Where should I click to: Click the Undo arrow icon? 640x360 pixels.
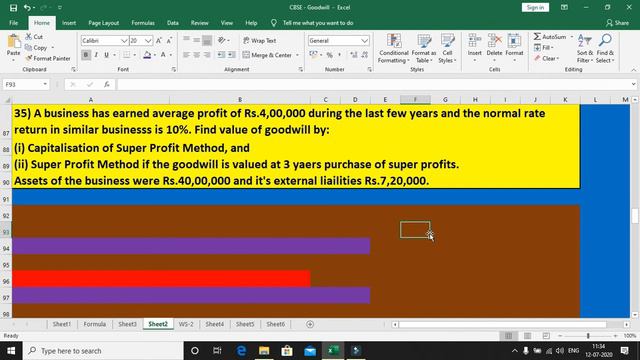27,7
